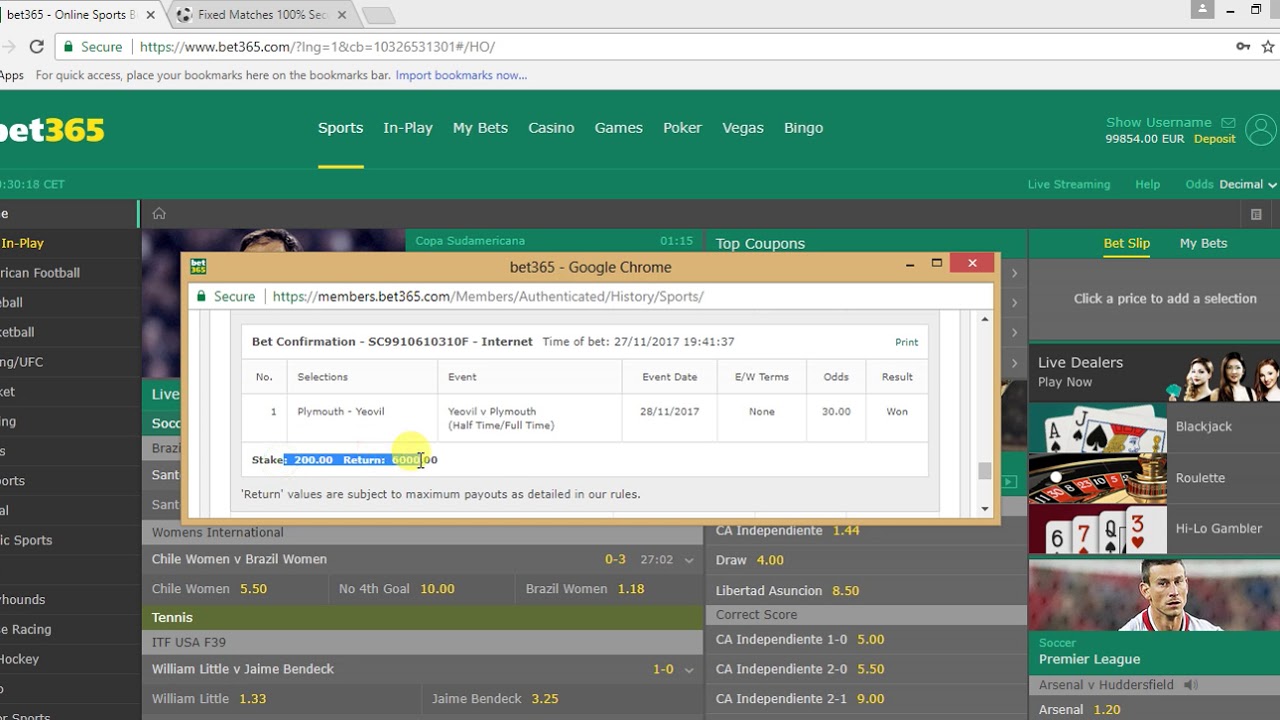Select Draw at 4.00
This screenshot has width=1280, height=720.
[866, 560]
